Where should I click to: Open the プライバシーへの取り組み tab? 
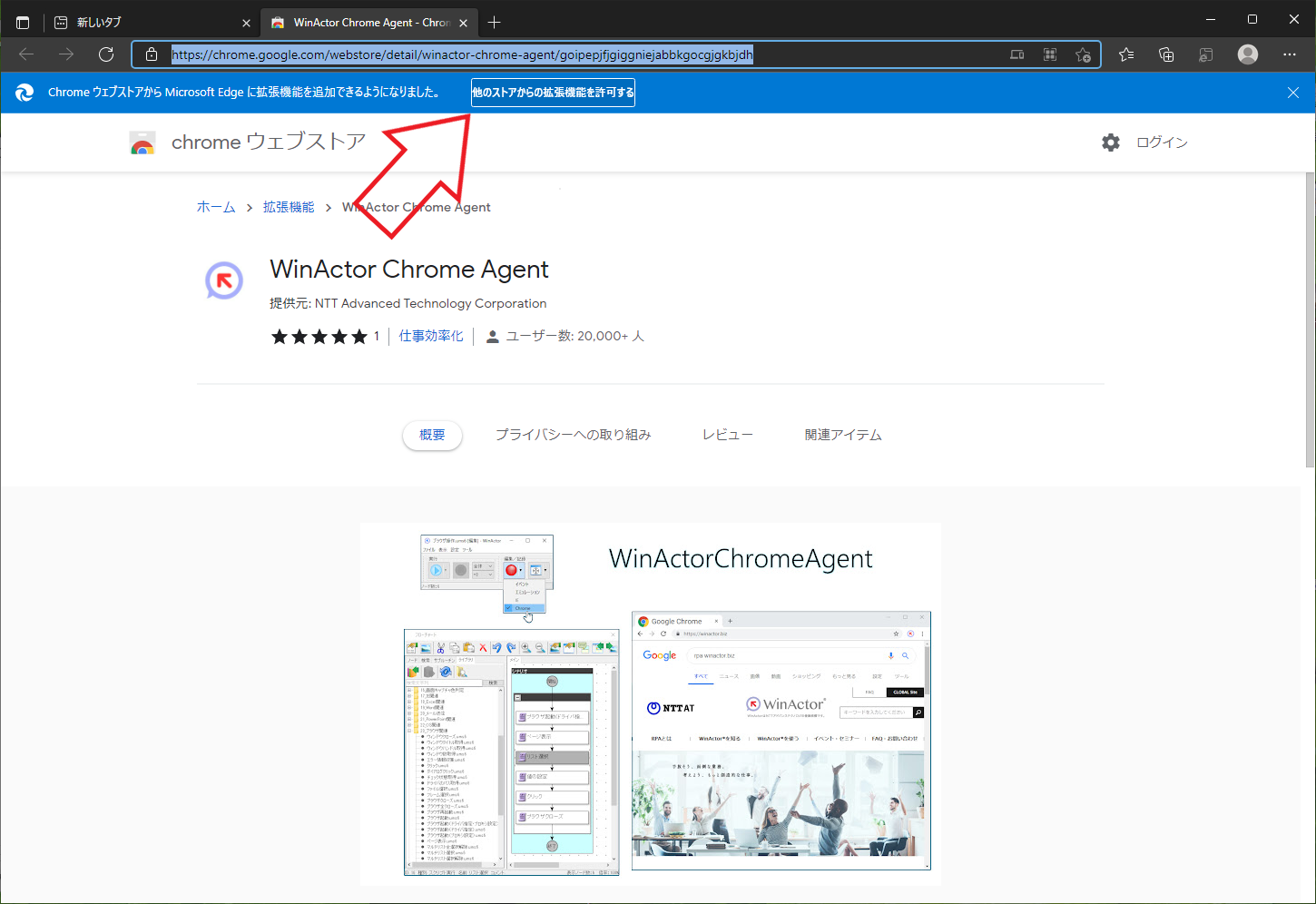coord(573,434)
